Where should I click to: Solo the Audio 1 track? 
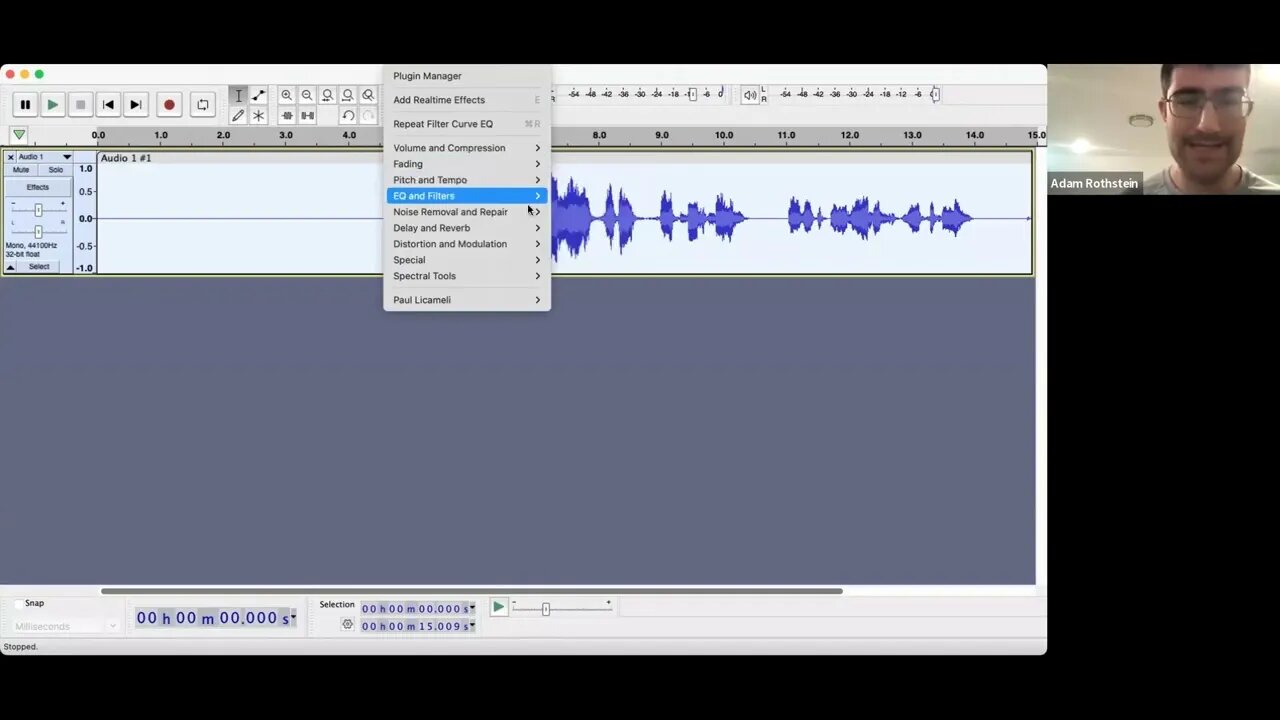[55, 170]
